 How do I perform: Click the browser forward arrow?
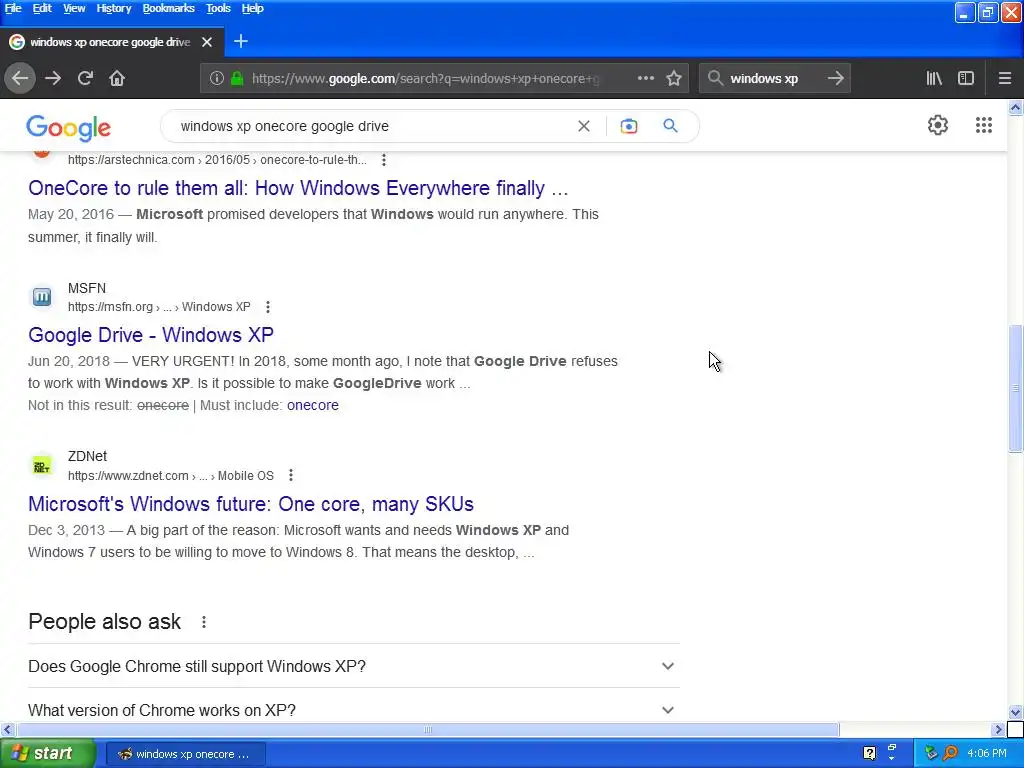tap(53, 78)
